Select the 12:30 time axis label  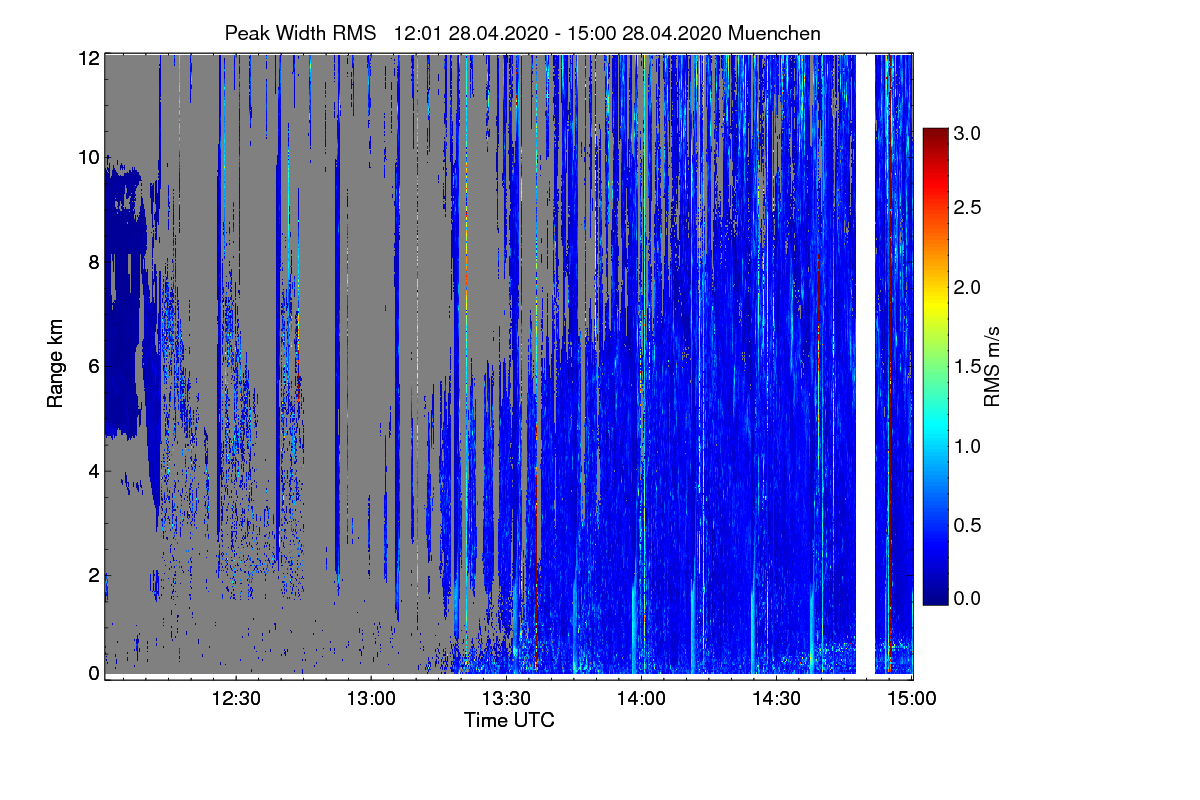(237, 699)
